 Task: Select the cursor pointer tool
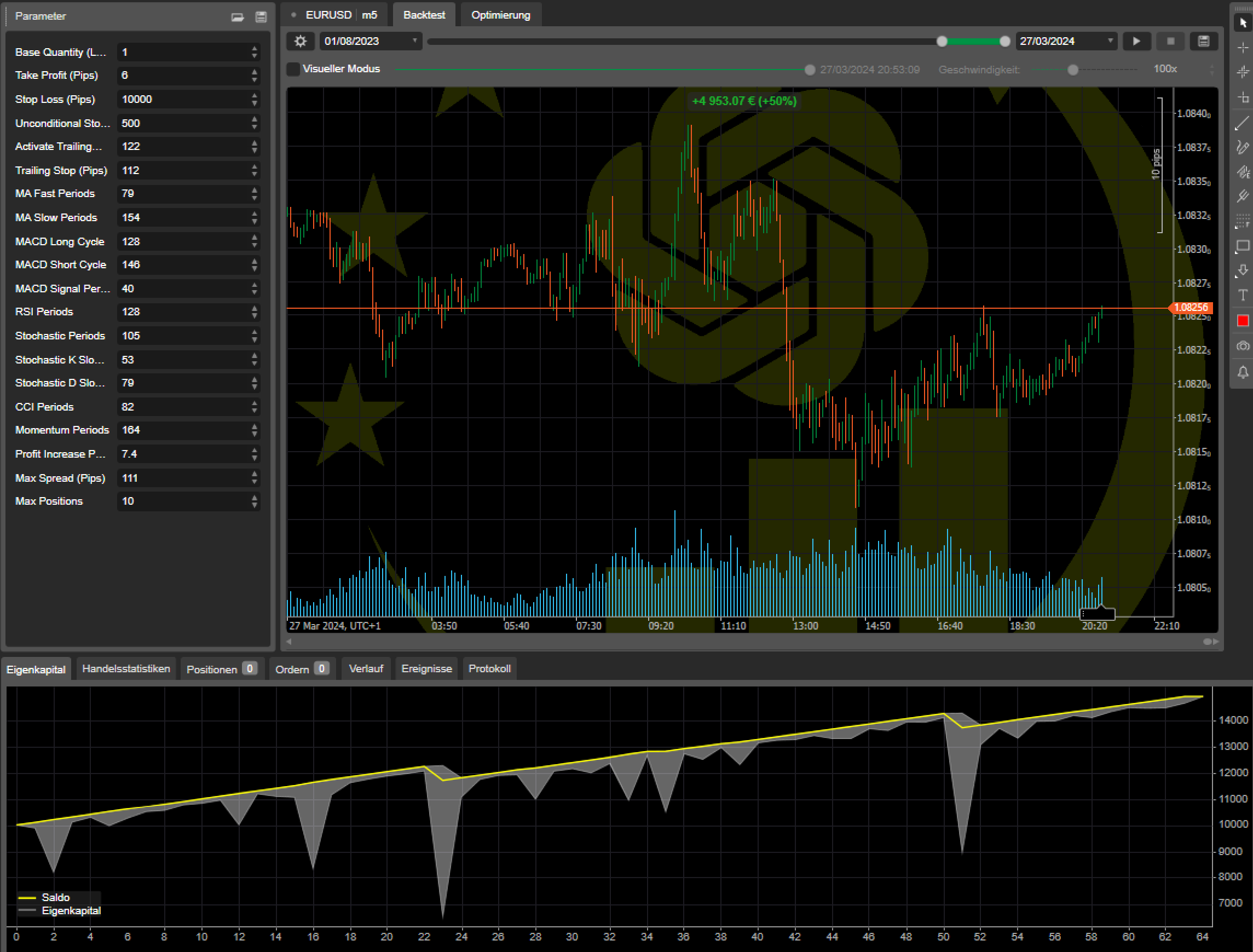(1243, 22)
